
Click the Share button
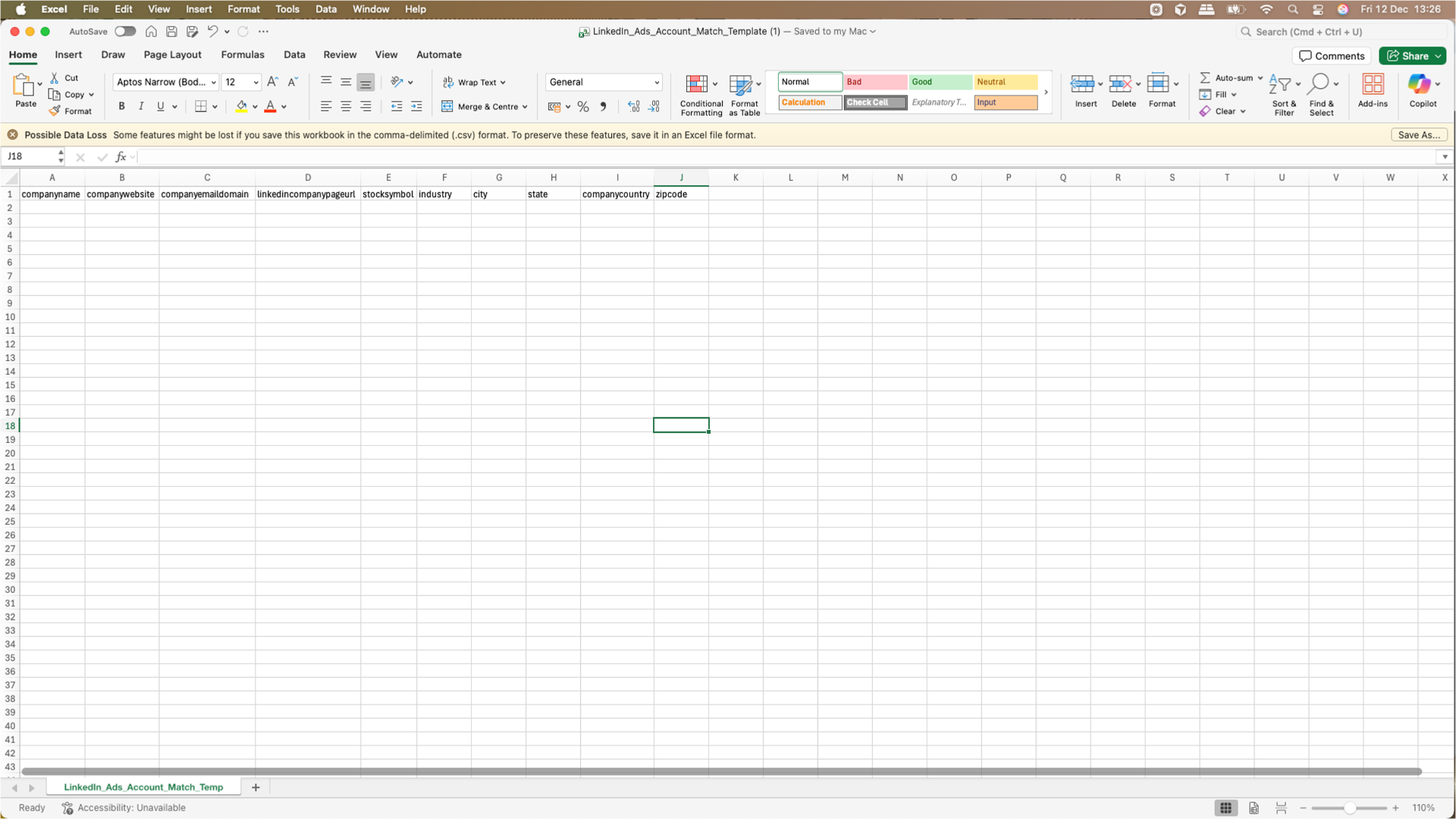[x=1412, y=56]
